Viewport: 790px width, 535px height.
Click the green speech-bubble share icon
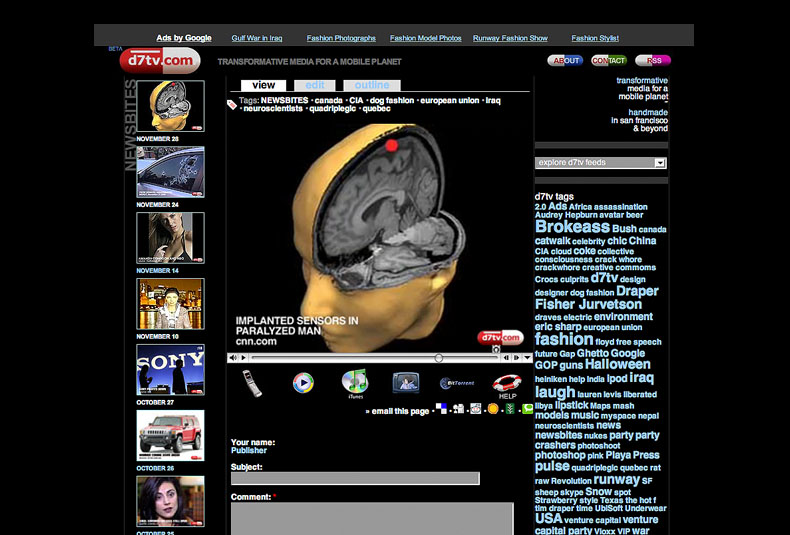[527, 409]
